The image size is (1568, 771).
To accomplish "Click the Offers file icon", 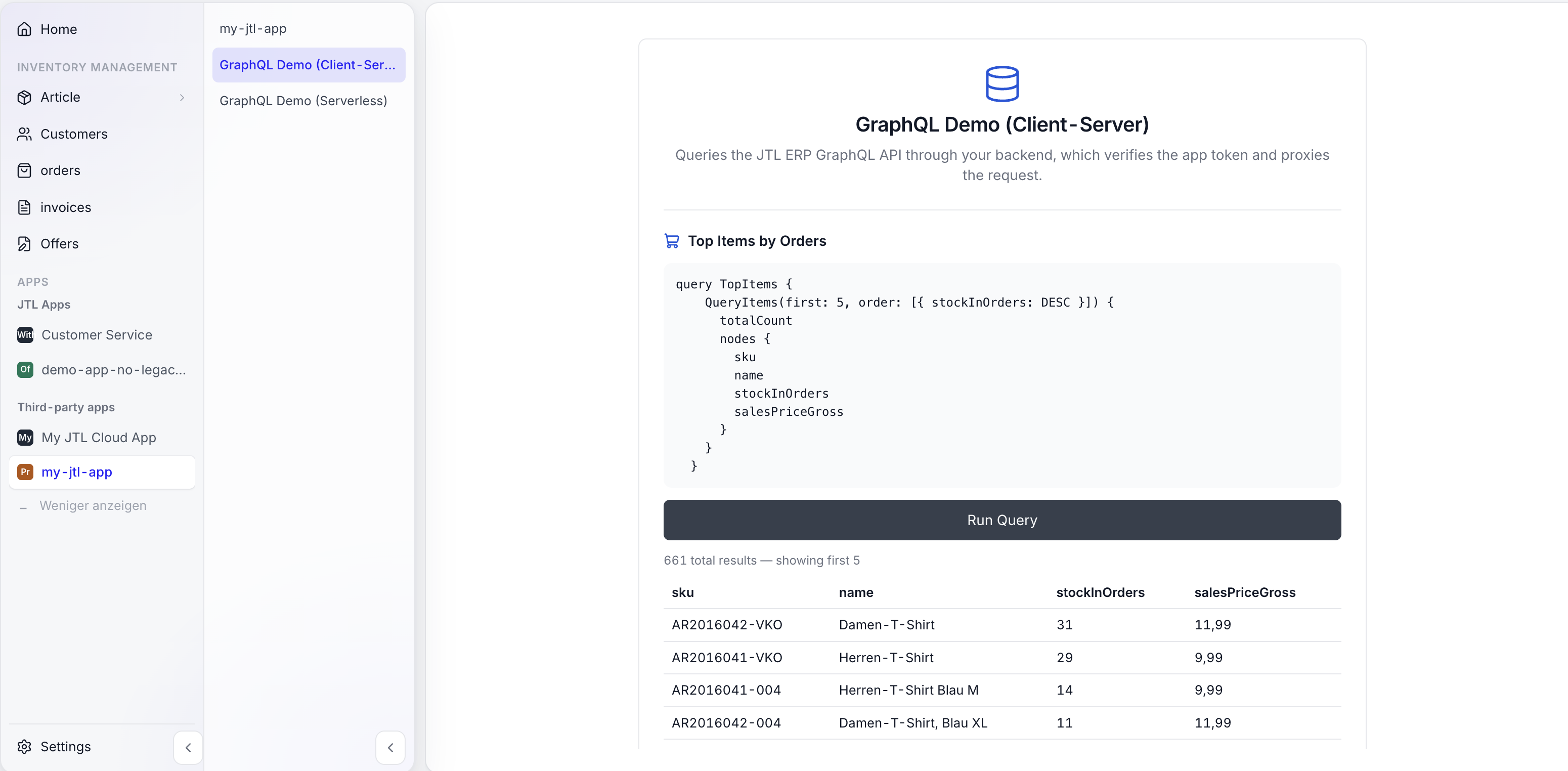I will [24, 244].
